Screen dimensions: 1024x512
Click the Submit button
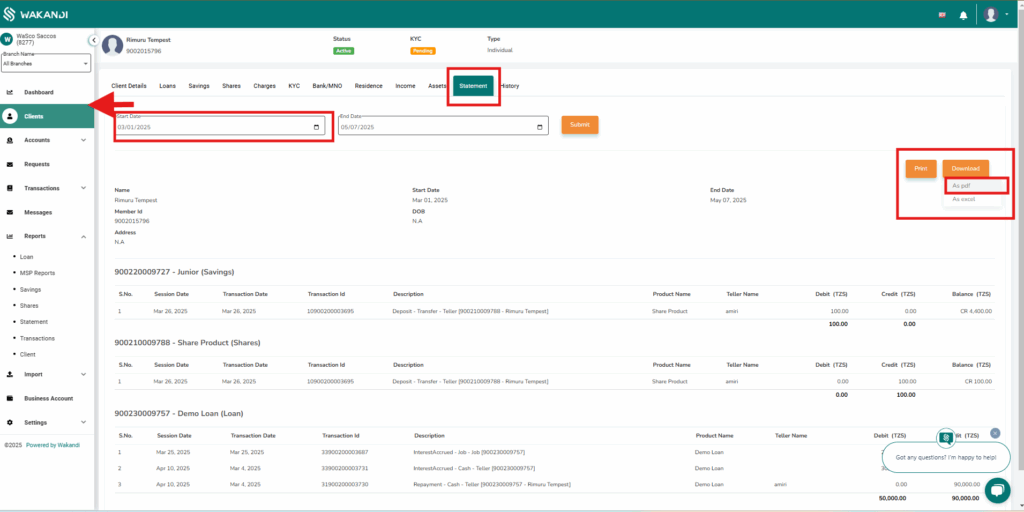[580, 125]
